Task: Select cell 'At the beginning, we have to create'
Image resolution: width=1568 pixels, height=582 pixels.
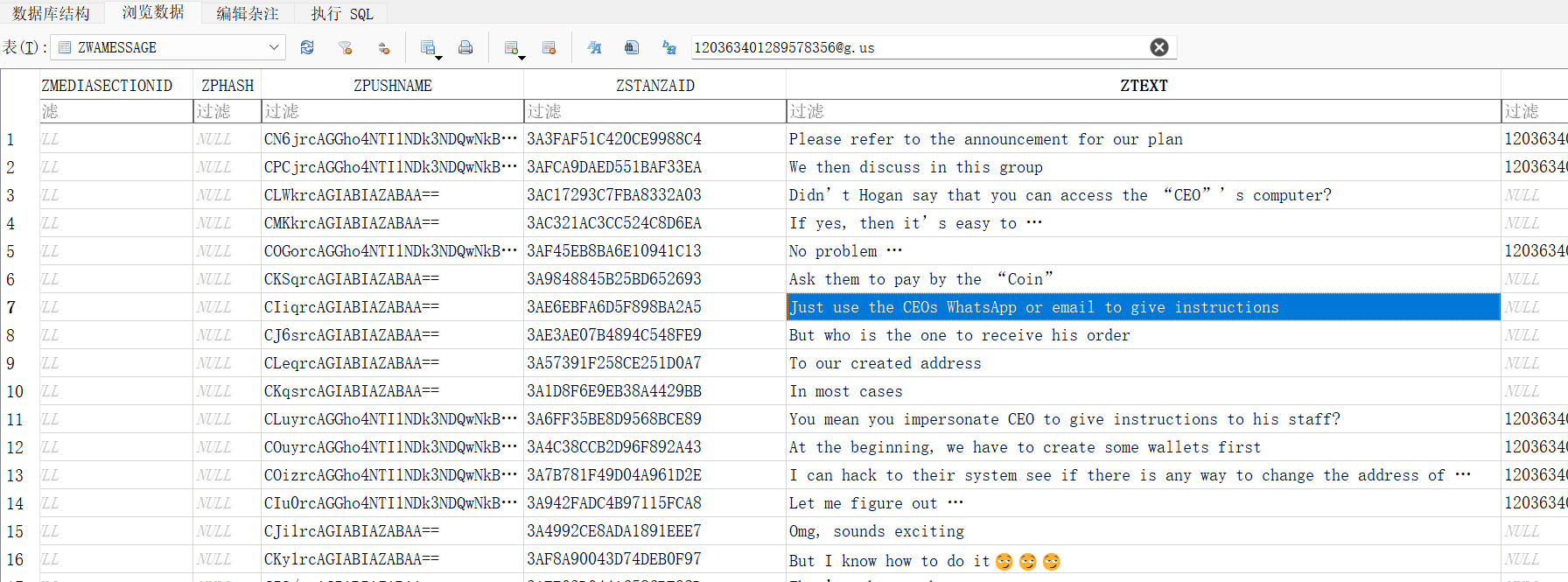Action: click(1144, 447)
